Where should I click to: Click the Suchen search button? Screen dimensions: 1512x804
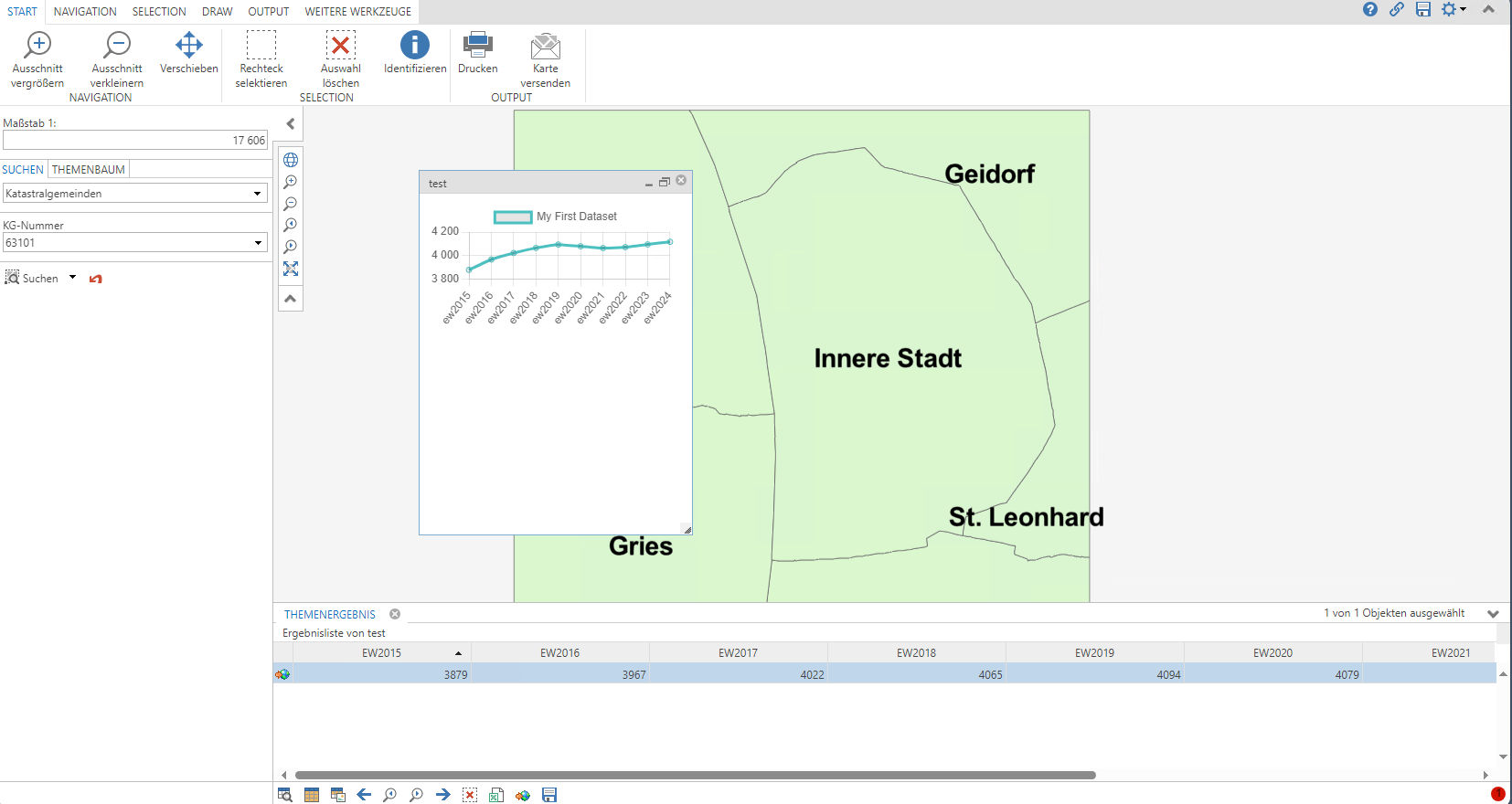[x=32, y=279]
